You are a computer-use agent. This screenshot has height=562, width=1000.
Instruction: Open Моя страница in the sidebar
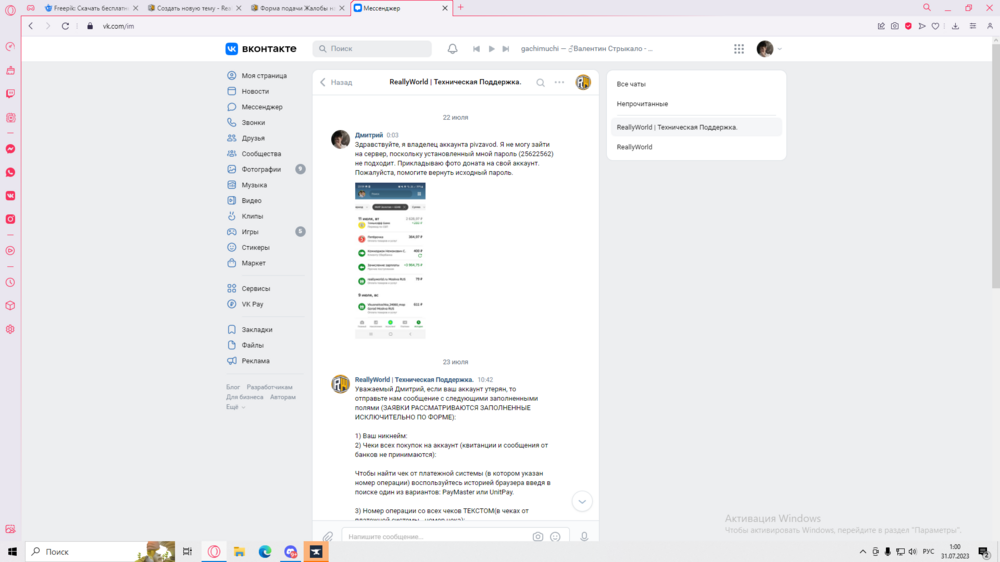click(265, 75)
